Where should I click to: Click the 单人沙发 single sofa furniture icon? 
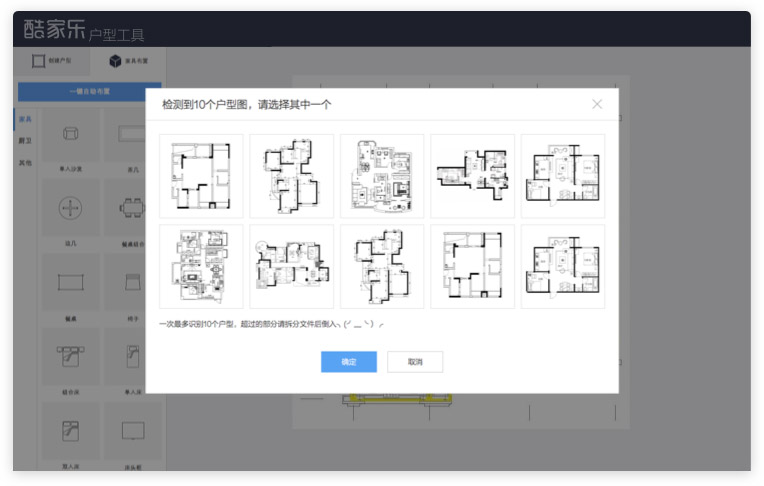(x=71, y=134)
